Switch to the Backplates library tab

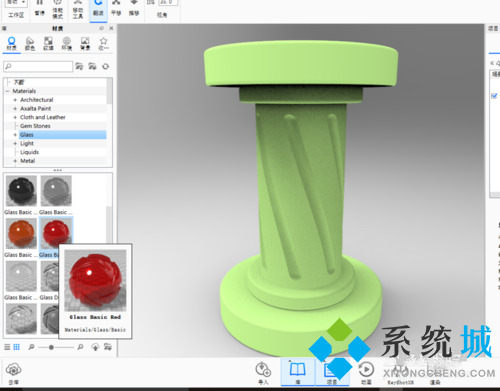click(85, 44)
